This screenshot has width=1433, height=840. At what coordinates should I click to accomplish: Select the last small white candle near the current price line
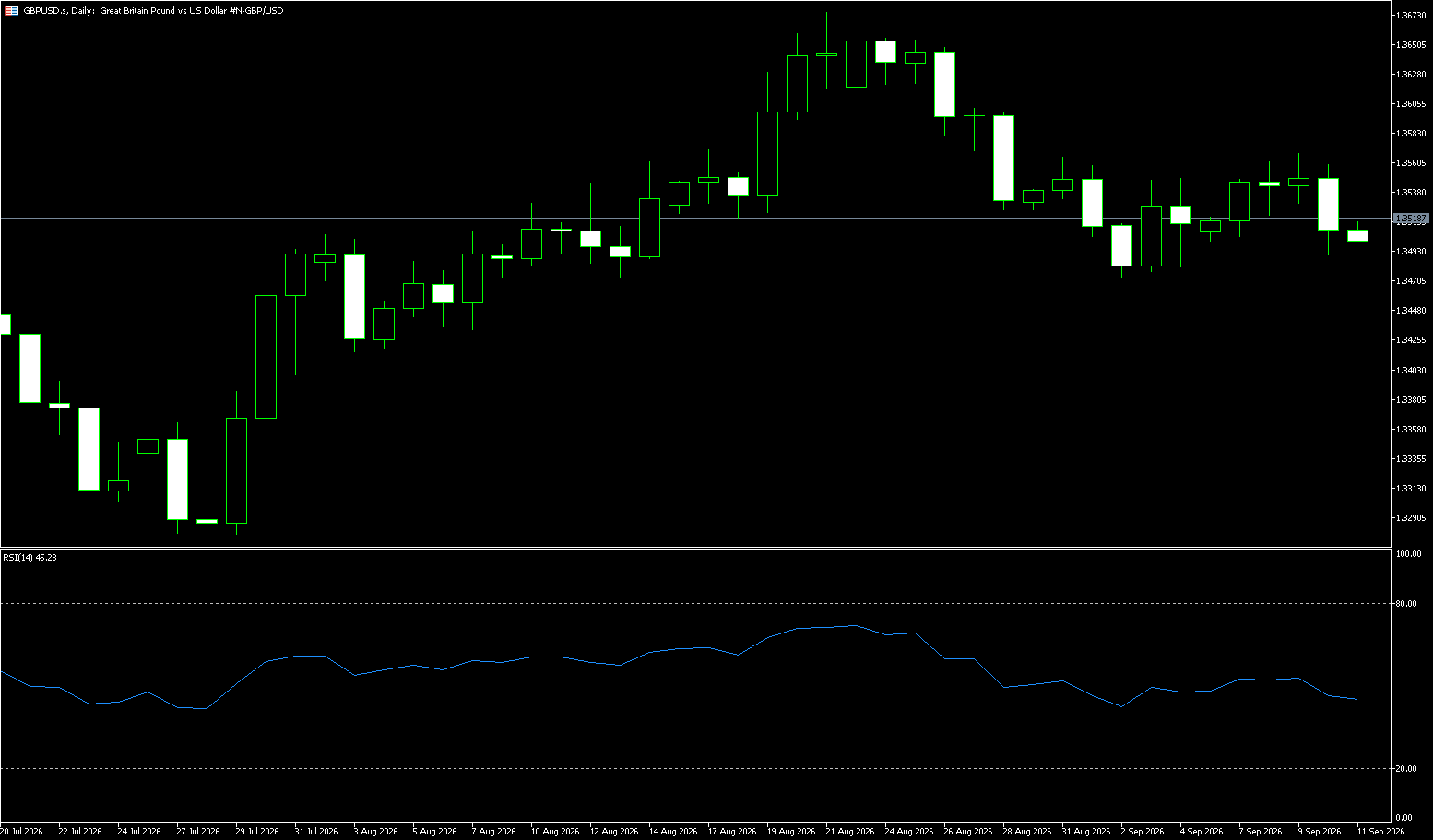click(x=1357, y=236)
